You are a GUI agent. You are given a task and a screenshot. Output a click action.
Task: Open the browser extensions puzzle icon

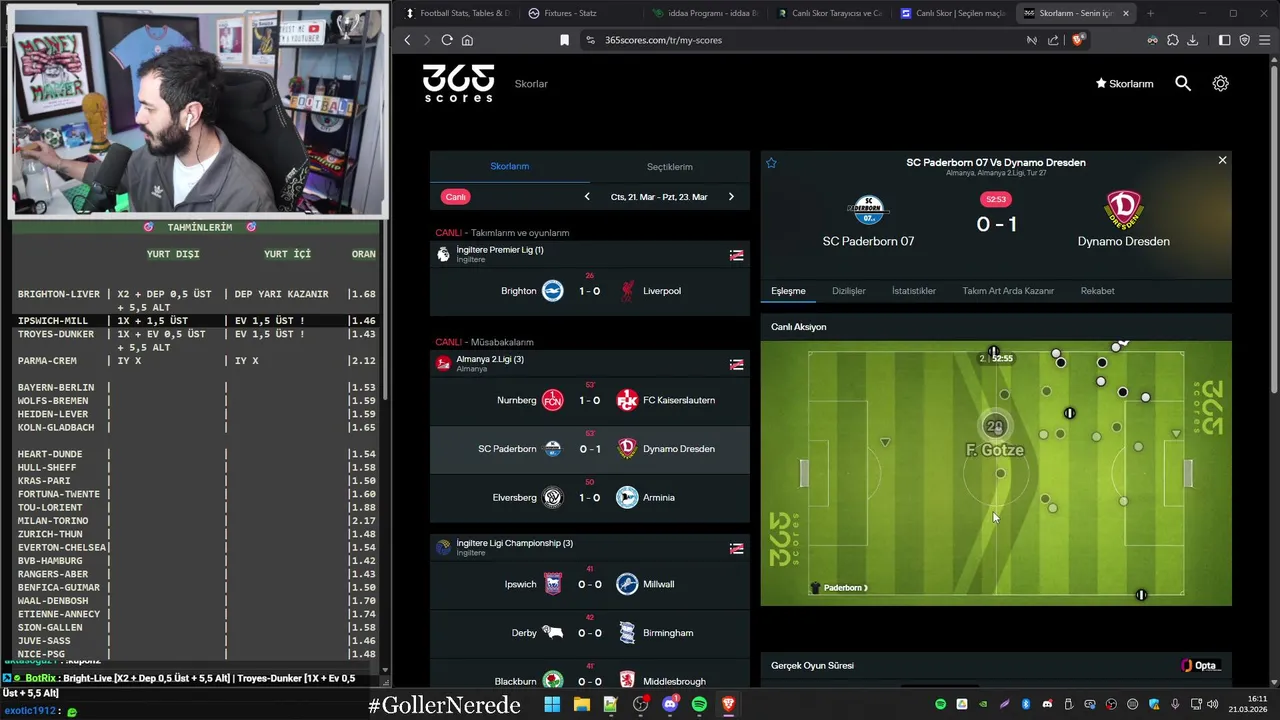pyautogui.click(x=1173, y=40)
